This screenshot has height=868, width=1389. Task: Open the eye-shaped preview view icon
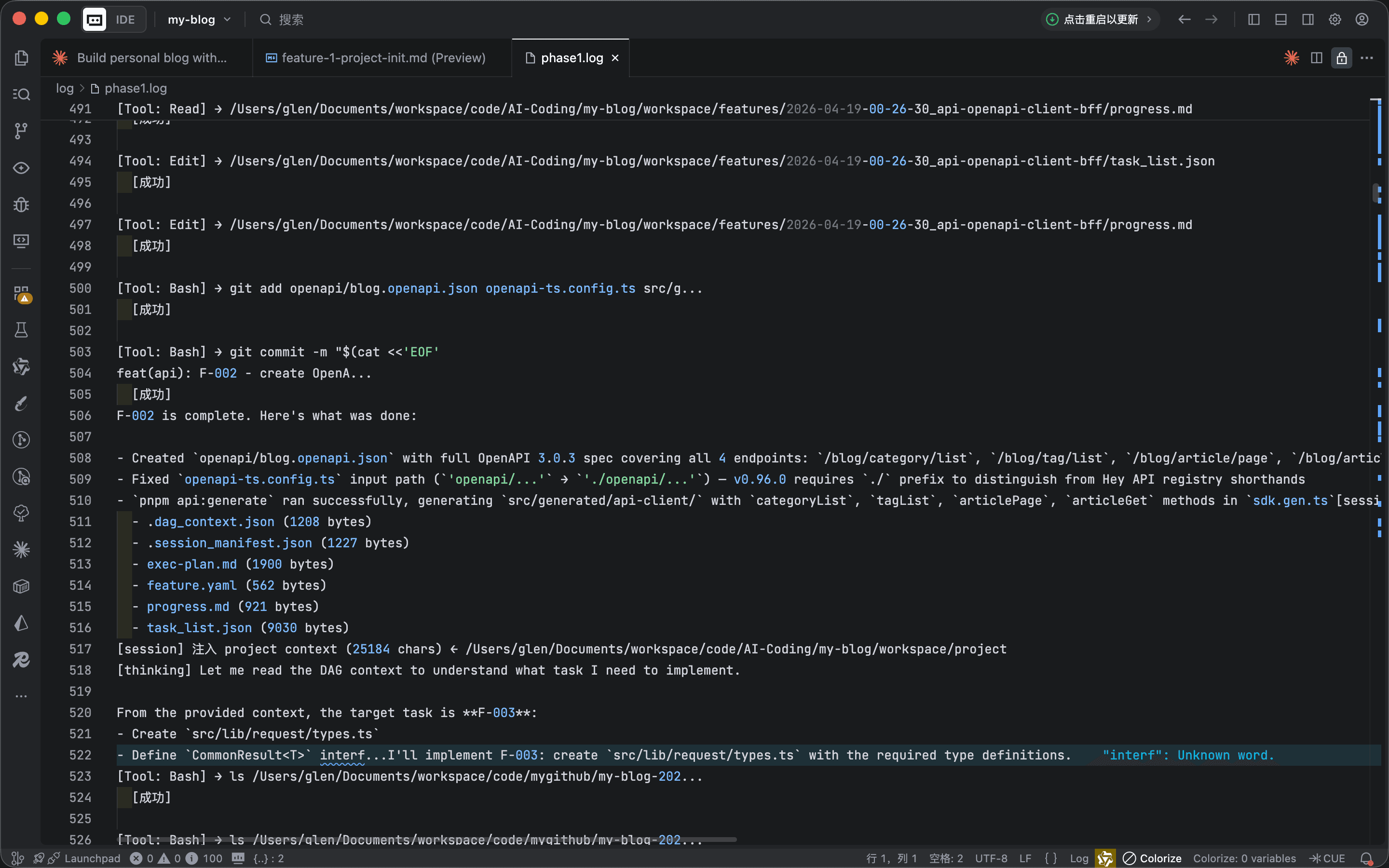click(x=21, y=168)
